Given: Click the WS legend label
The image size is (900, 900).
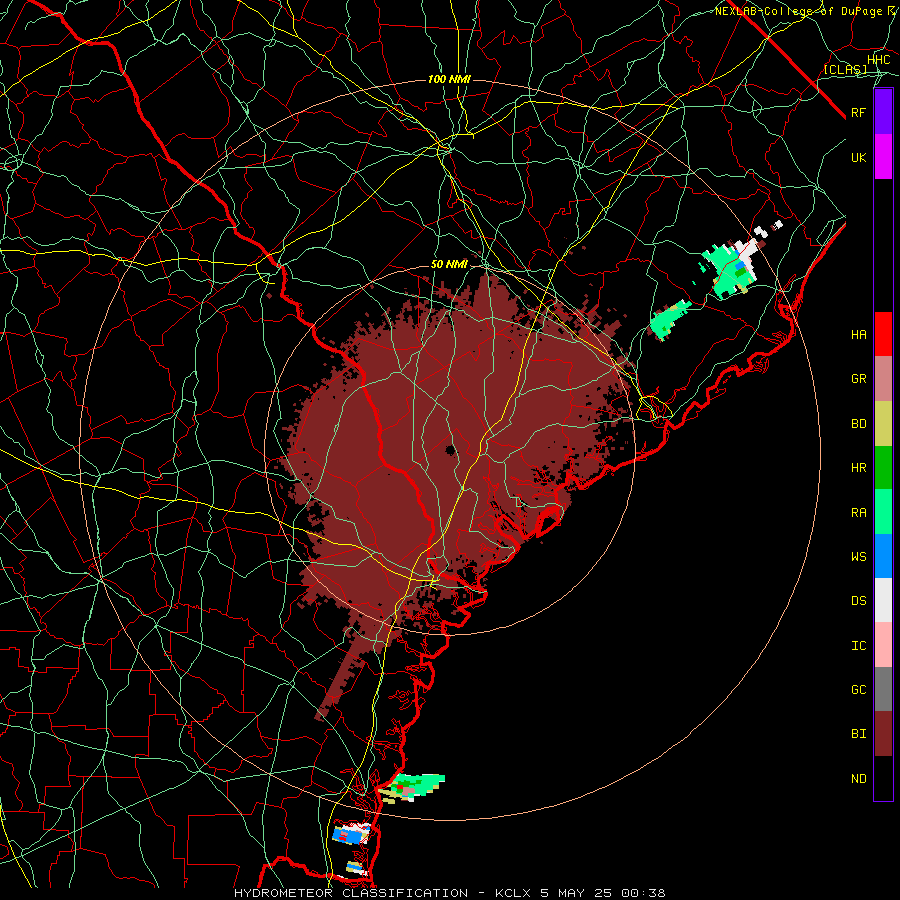Looking at the screenshot, I should (859, 556).
